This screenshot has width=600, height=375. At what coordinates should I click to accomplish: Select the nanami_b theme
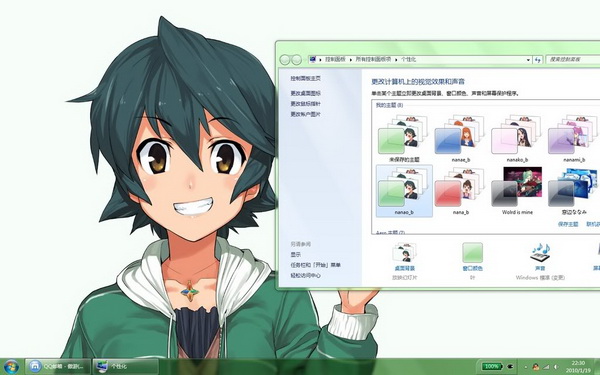[x=574, y=139]
